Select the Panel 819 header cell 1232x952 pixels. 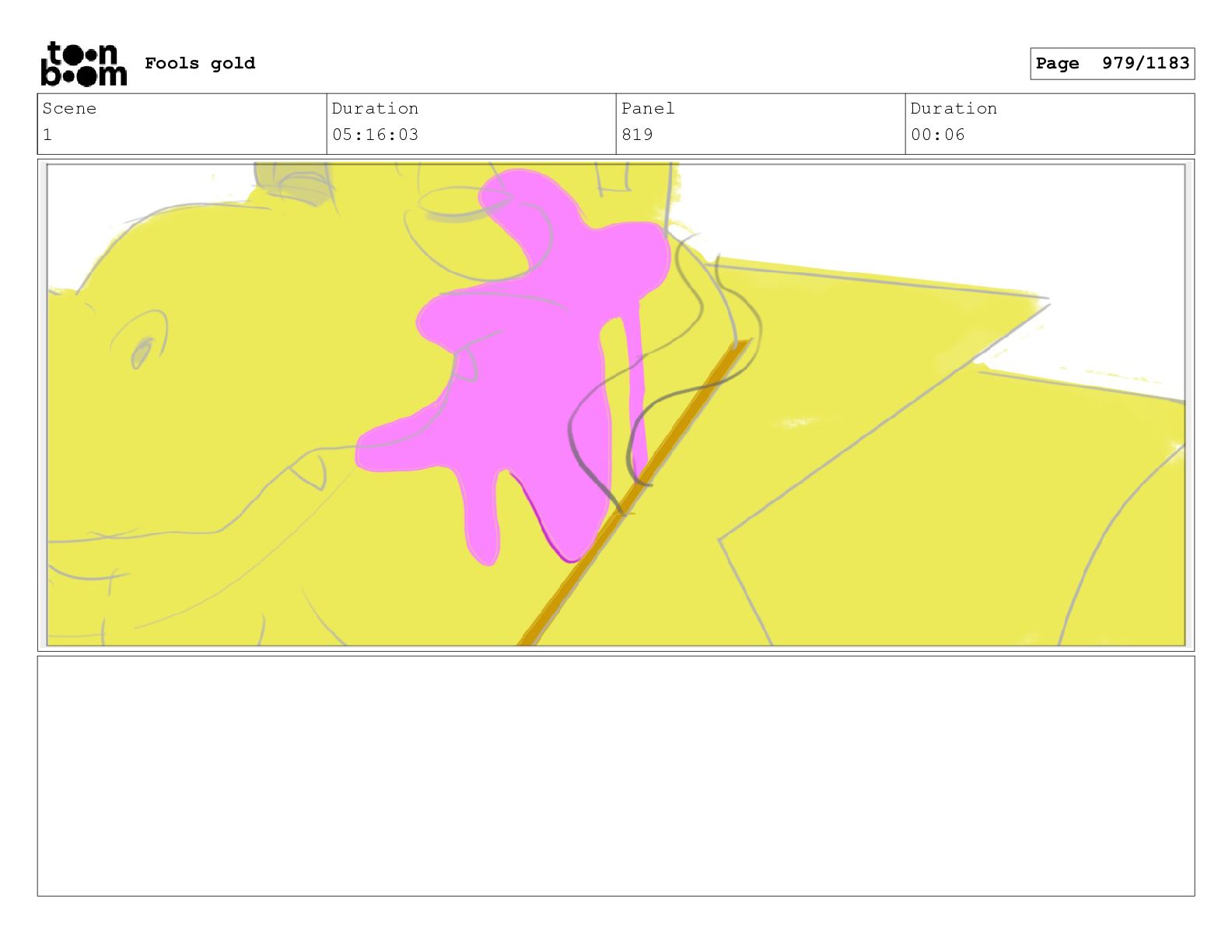coord(761,124)
